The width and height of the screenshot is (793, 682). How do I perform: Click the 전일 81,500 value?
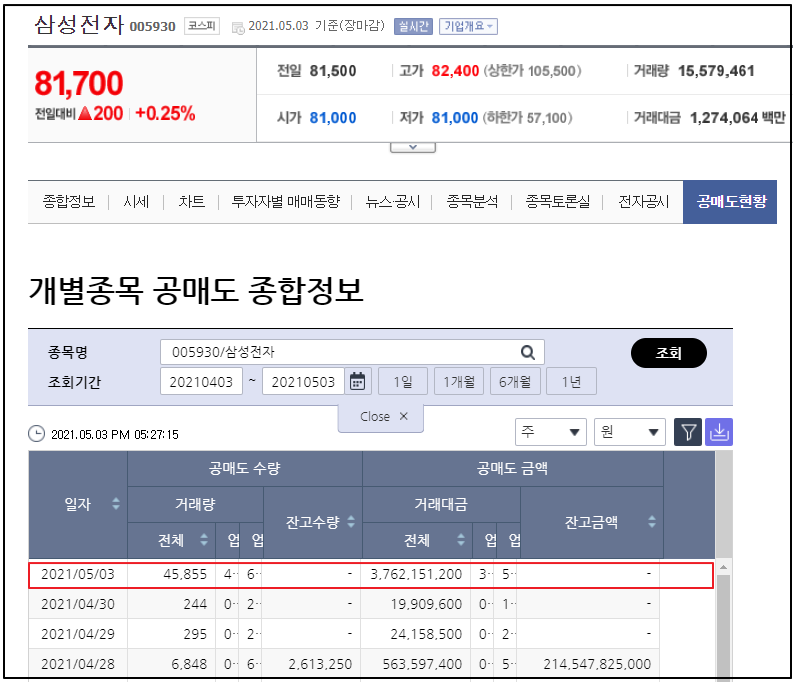332,71
